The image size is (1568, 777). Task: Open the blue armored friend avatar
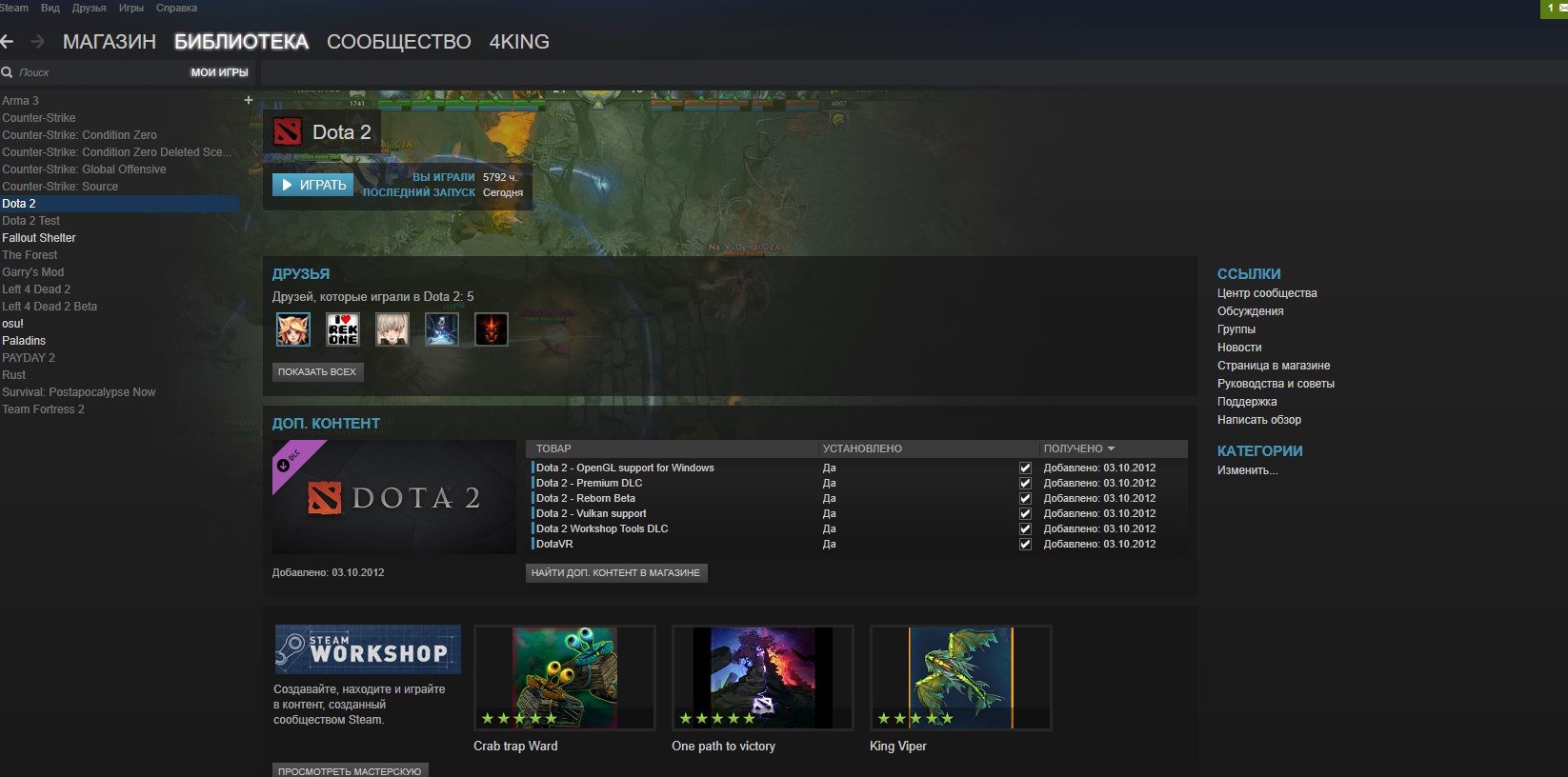coord(442,329)
